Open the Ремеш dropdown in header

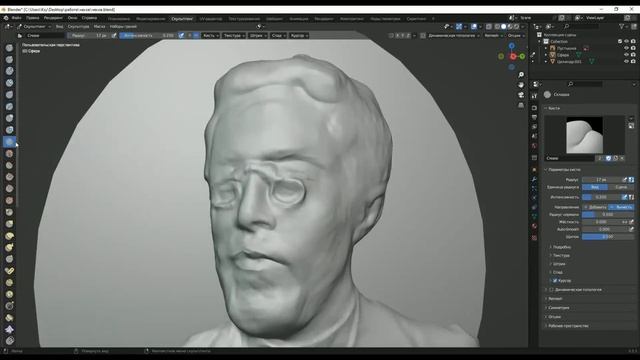coord(493,36)
